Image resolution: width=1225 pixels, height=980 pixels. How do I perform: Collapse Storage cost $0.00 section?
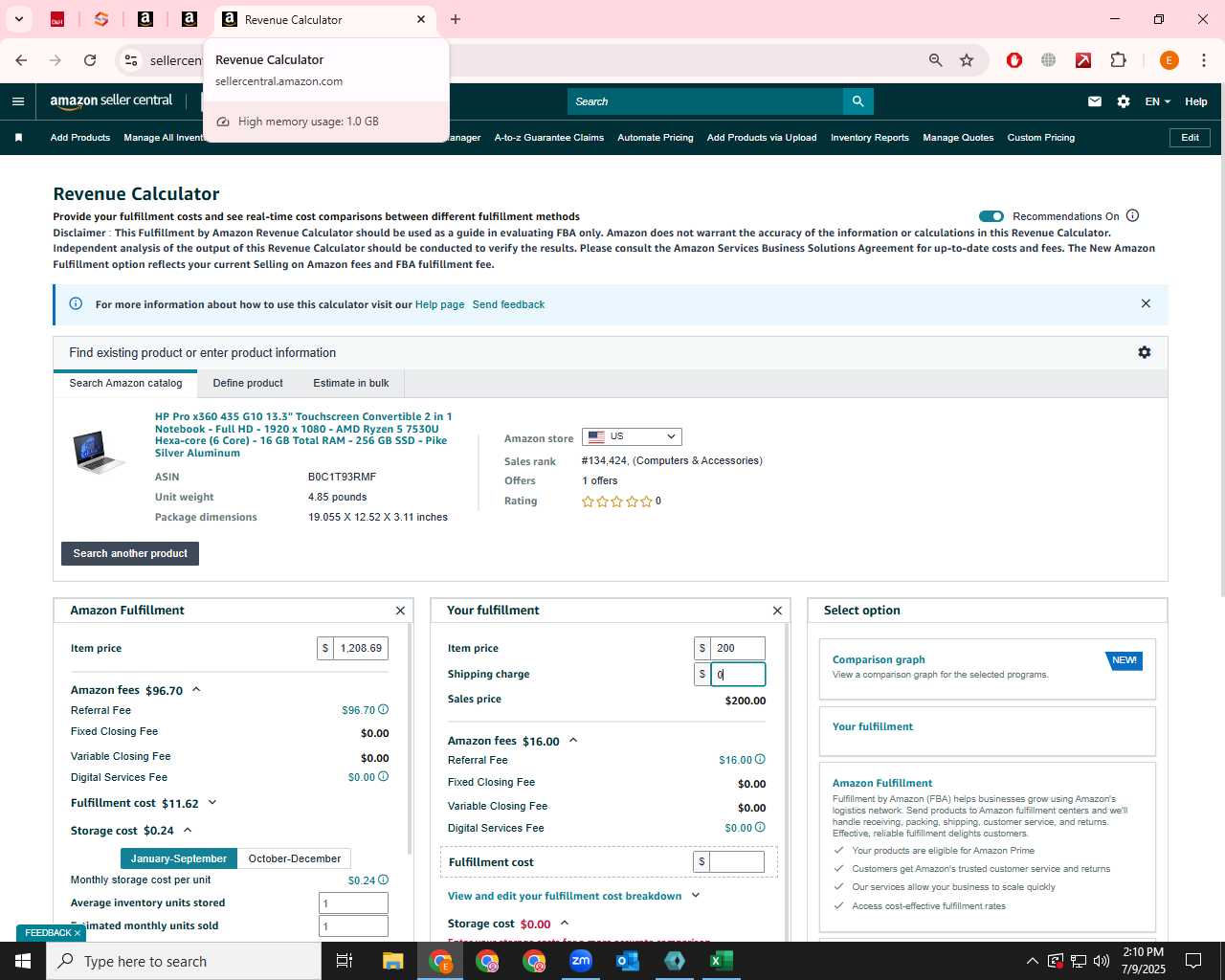coord(565,924)
